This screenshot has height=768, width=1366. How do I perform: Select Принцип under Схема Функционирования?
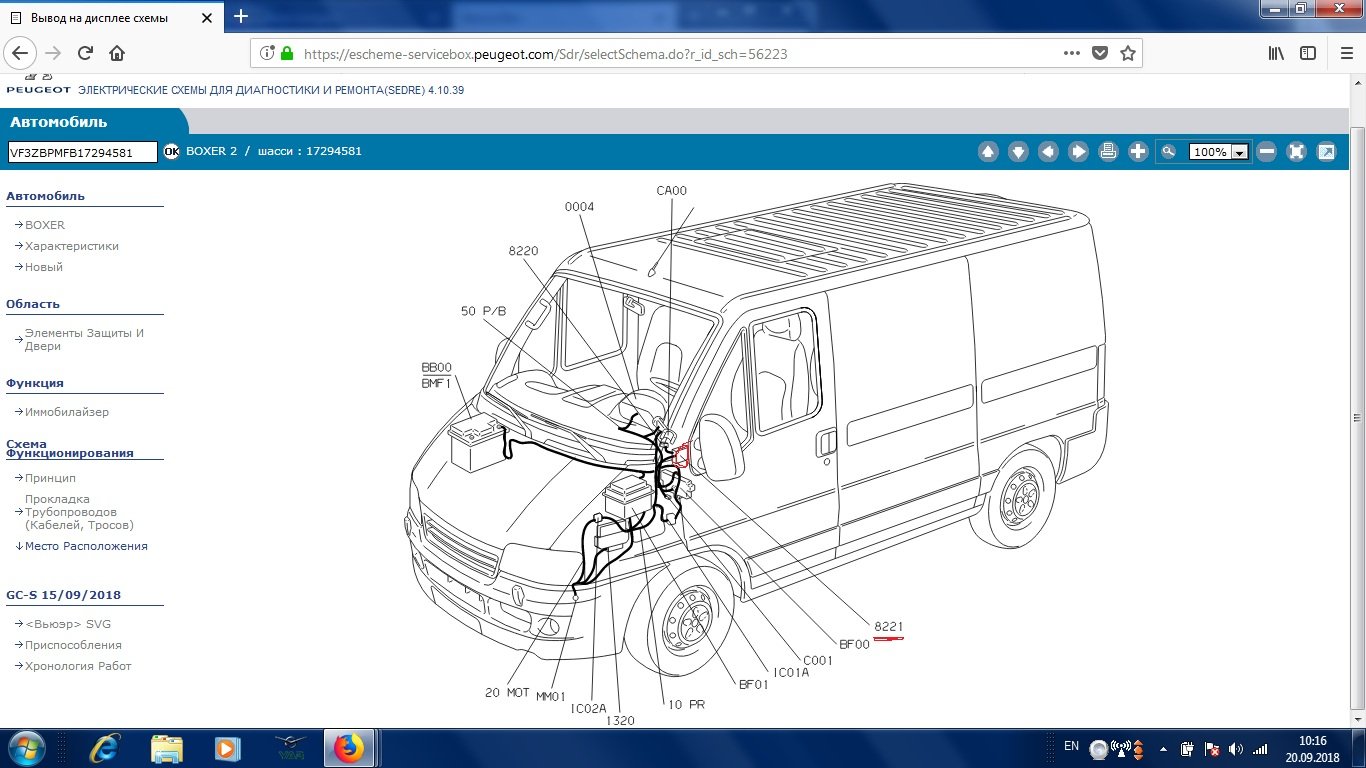coord(50,478)
